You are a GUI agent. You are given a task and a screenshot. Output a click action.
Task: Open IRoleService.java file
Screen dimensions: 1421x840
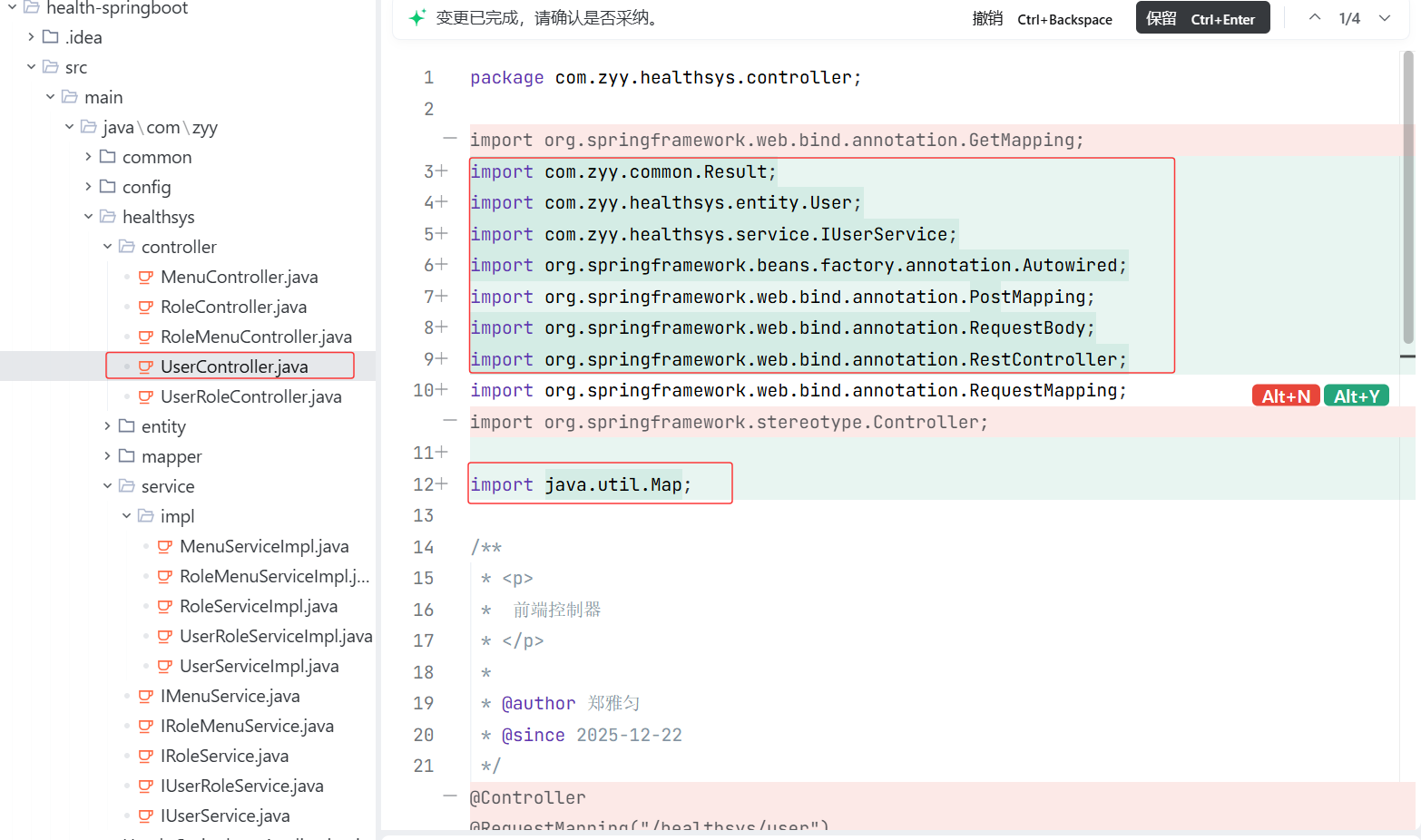click(224, 756)
